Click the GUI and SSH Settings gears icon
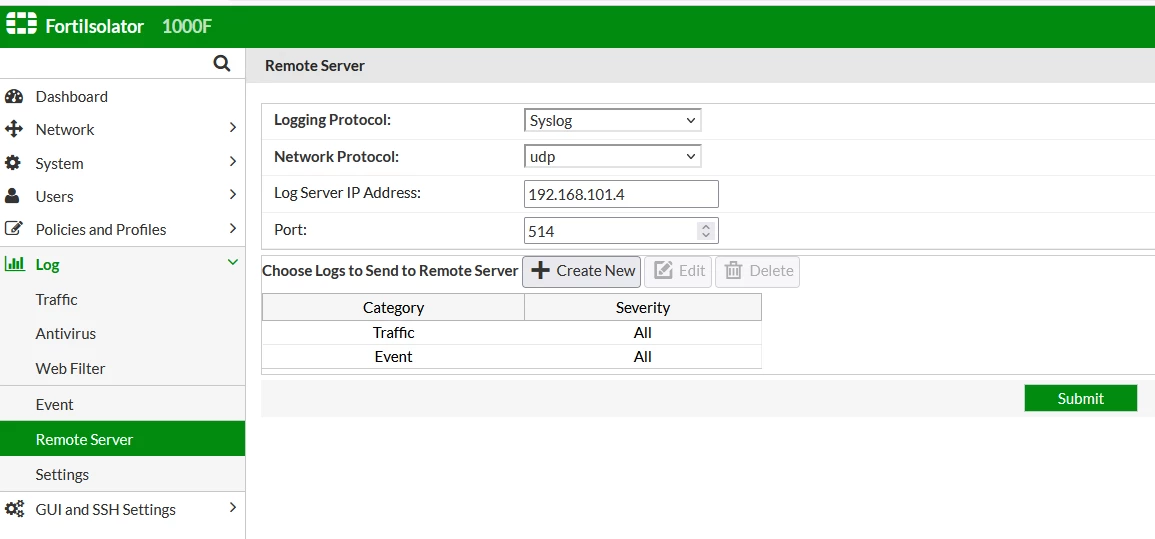Viewport: 1155px width, 539px height. point(14,509)
